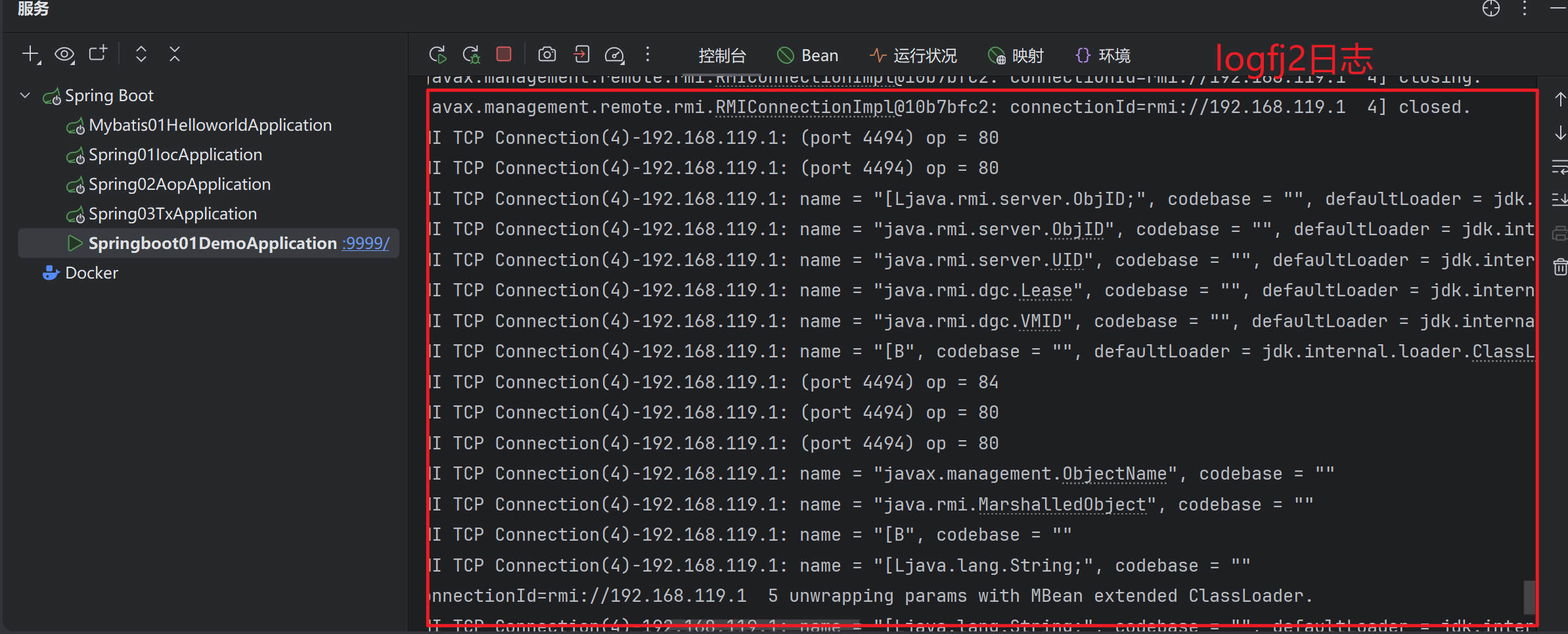Switch to the 环境 tab

tap(1104, 56)
